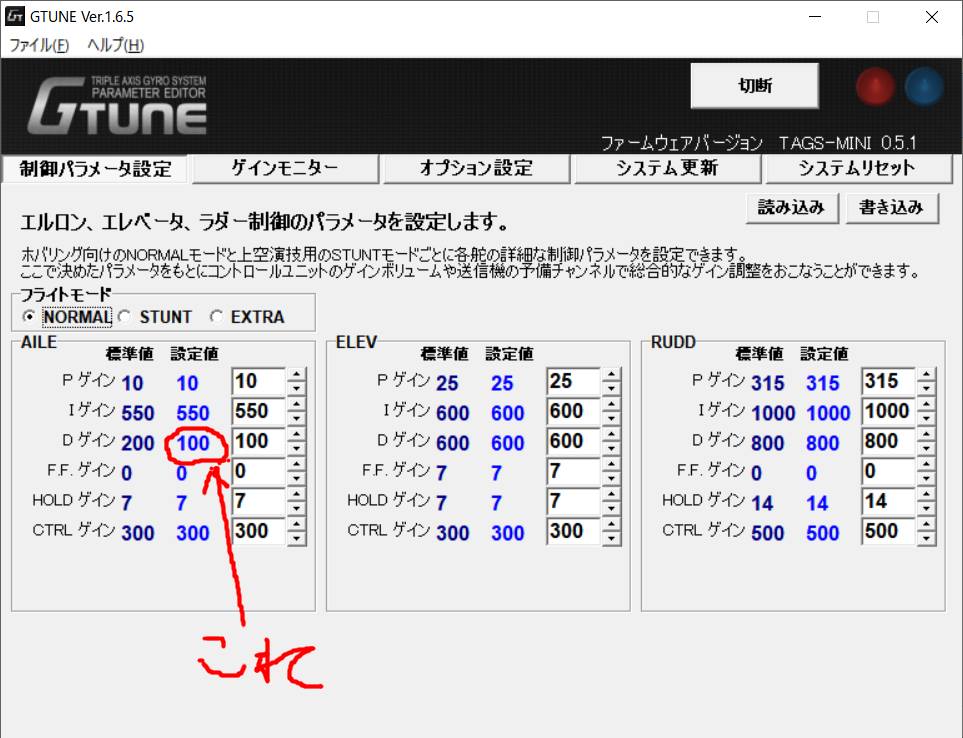The width and height of the screenshot is (963, 738).
Task: Switch to the システム更新 tab
Action: (x=668, y=168)
